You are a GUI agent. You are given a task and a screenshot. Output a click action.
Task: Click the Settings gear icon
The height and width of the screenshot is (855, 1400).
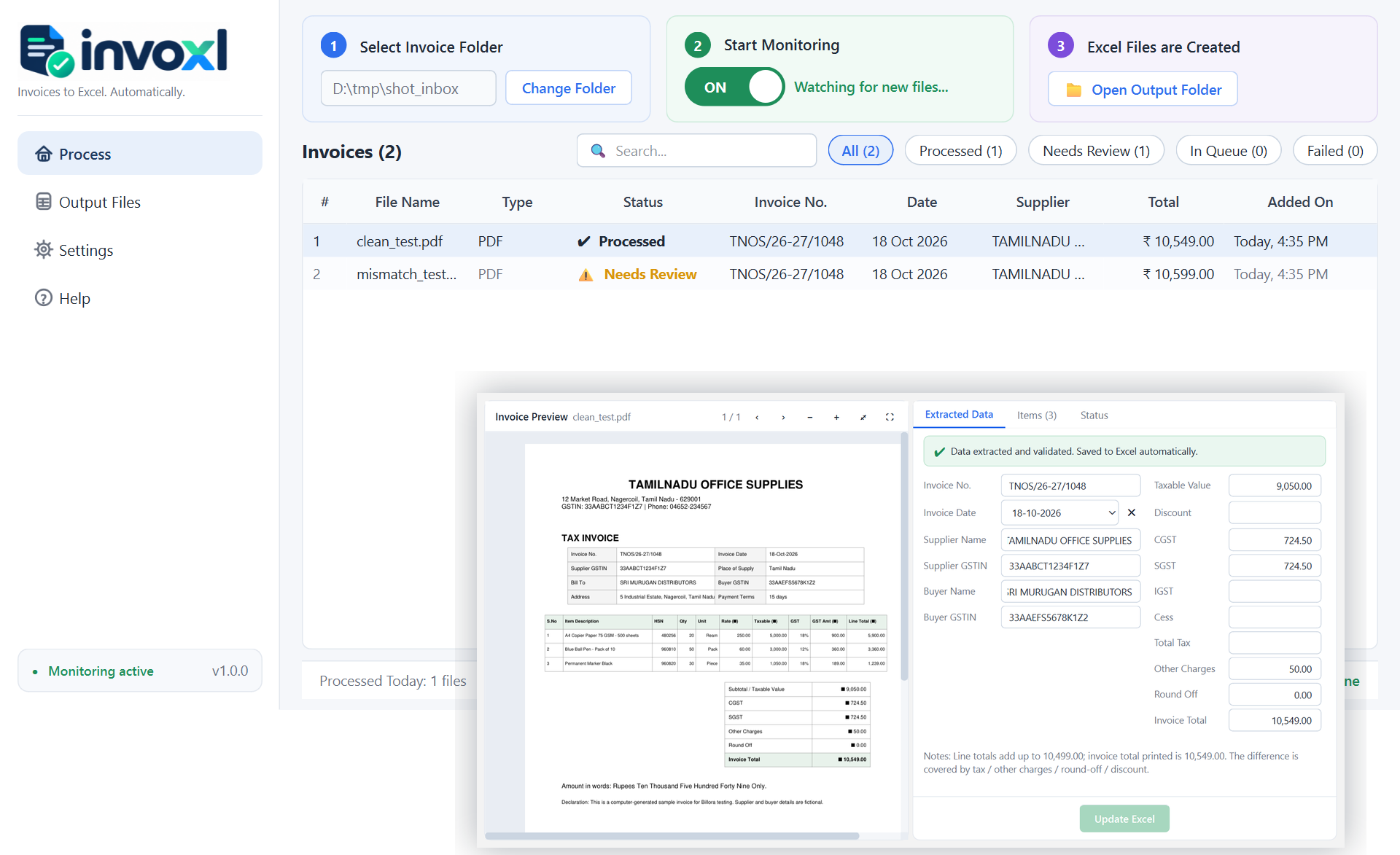pos(44,250)
